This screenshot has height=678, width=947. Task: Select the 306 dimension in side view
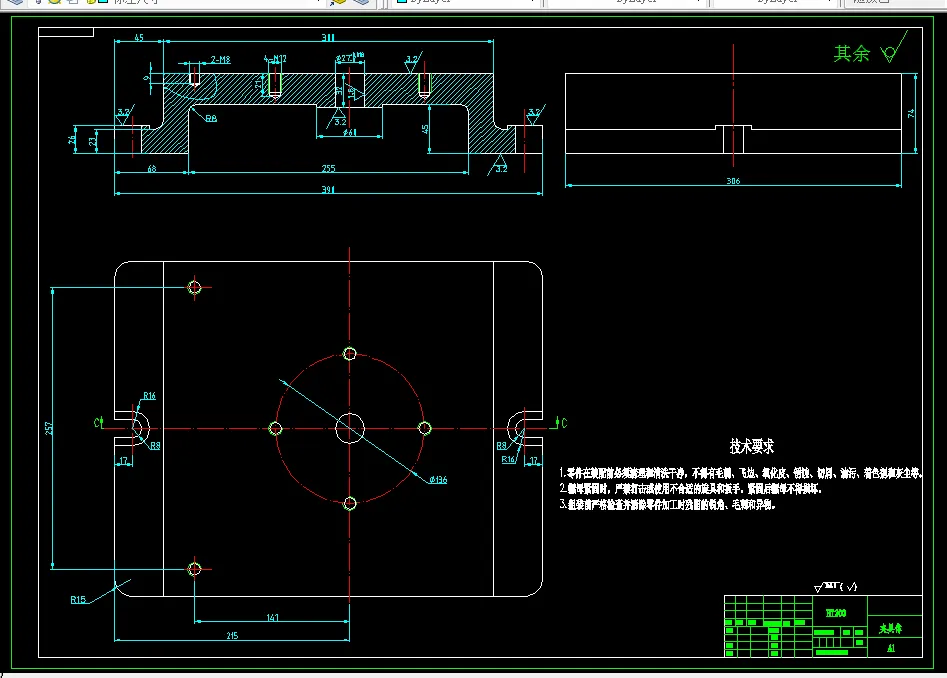733,181
